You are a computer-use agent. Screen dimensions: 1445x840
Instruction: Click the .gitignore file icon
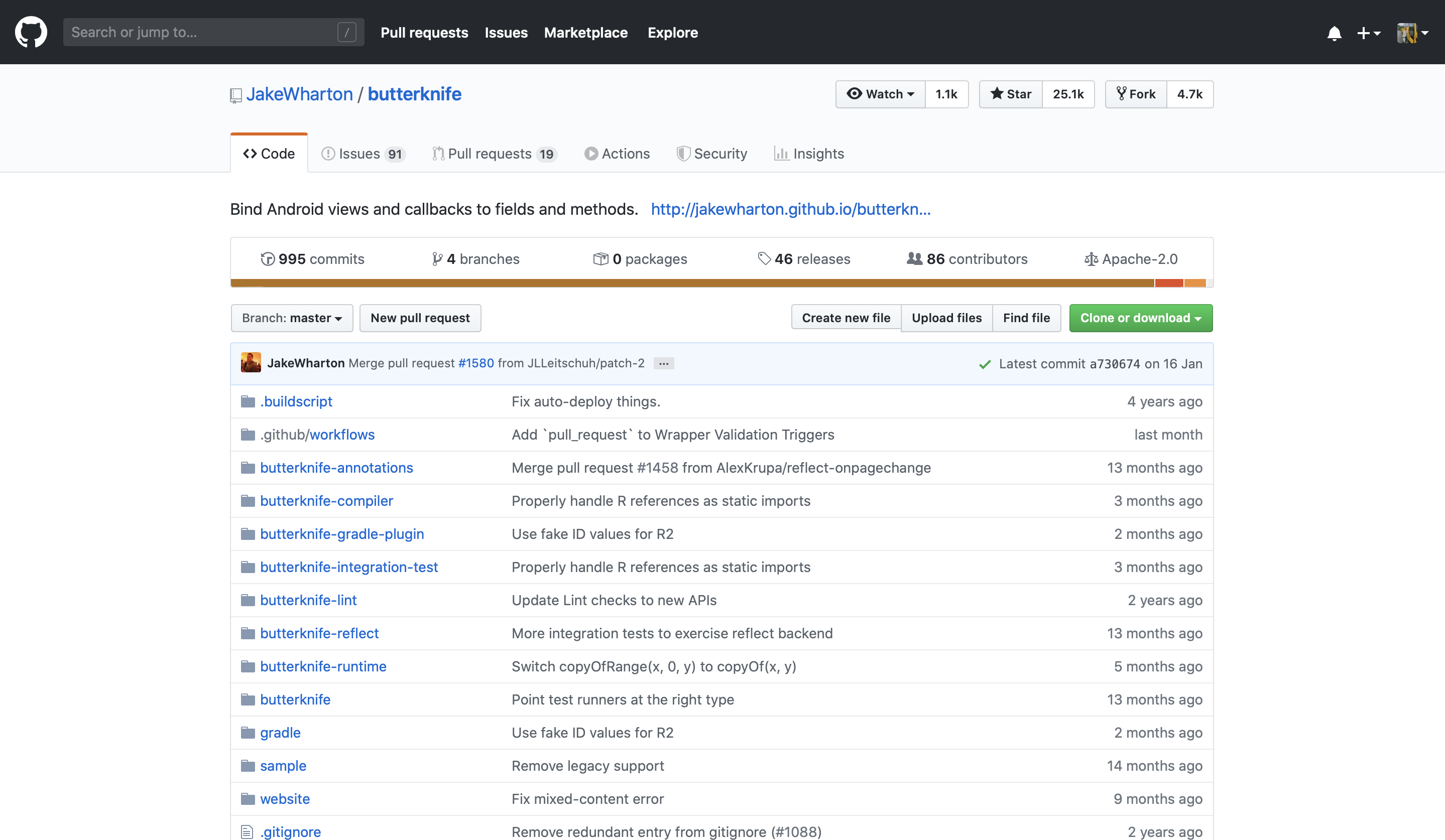click(x=247, y=831)
